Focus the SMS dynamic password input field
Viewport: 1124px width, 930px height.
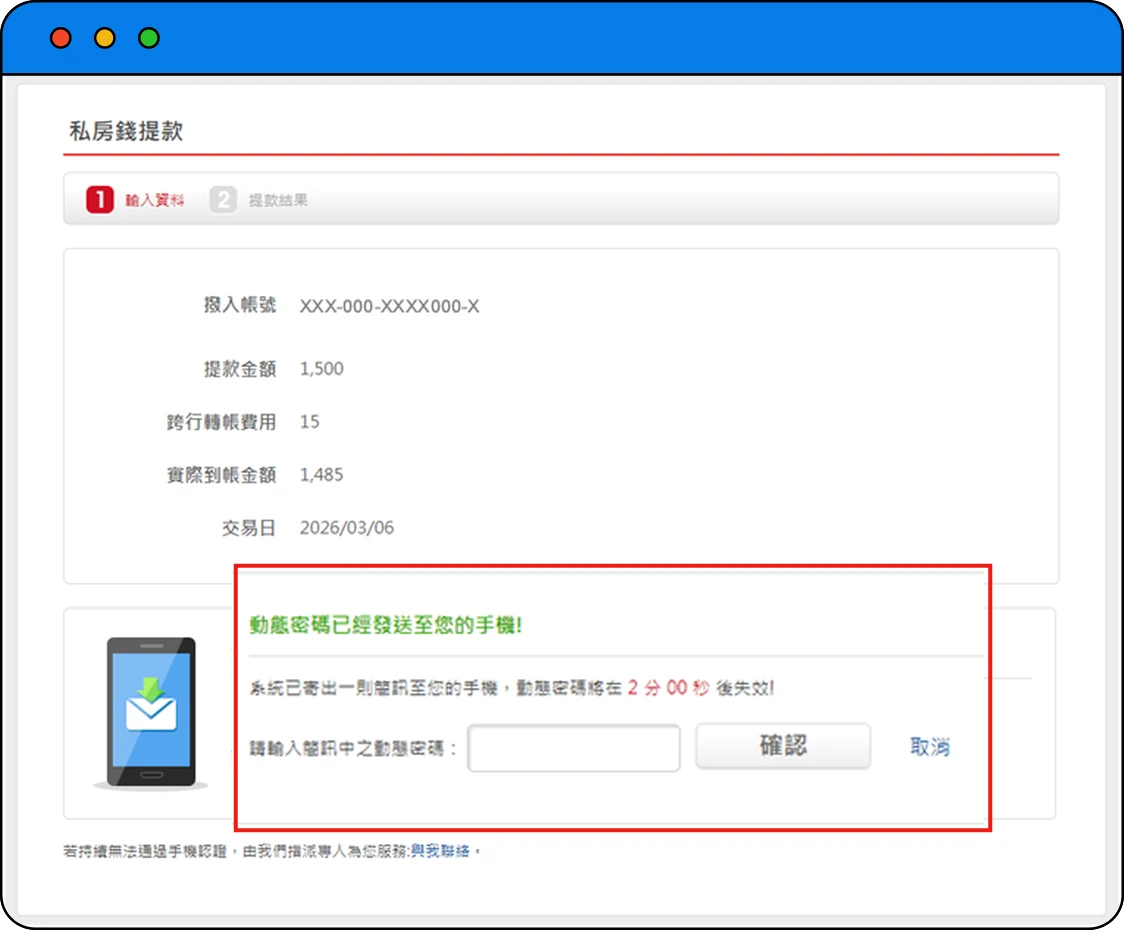pyautogui.click(x=573, y=748)
